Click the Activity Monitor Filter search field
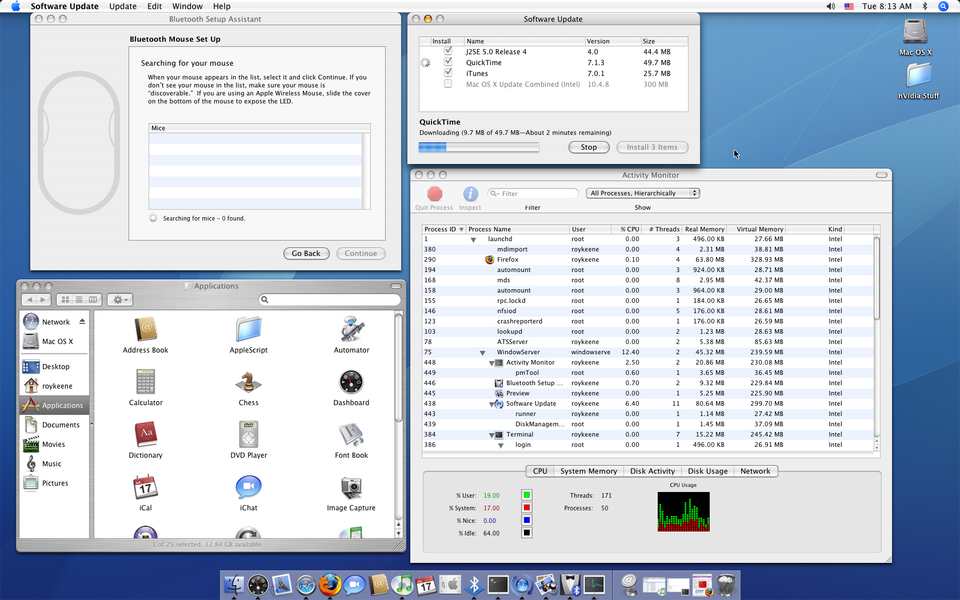The width and height of the screenshot is (960, 600). point(533,193)
